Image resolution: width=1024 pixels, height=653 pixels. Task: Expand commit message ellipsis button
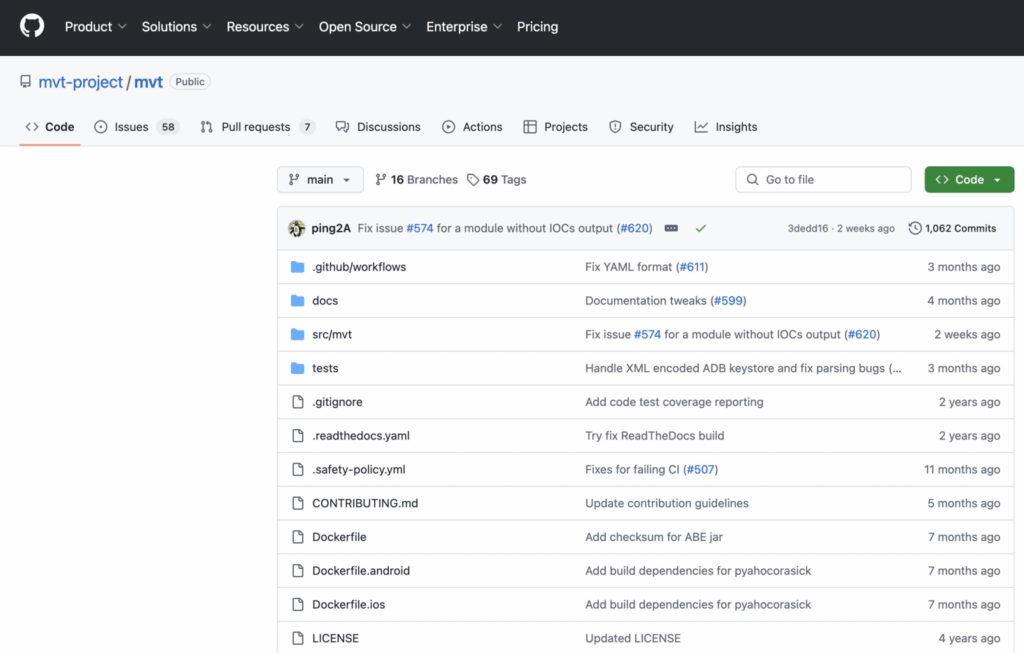click(x=671, y=228)
